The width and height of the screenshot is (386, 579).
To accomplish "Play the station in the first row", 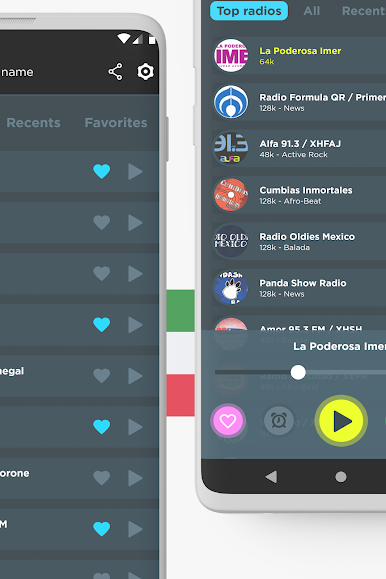I will tap(135, 172).
